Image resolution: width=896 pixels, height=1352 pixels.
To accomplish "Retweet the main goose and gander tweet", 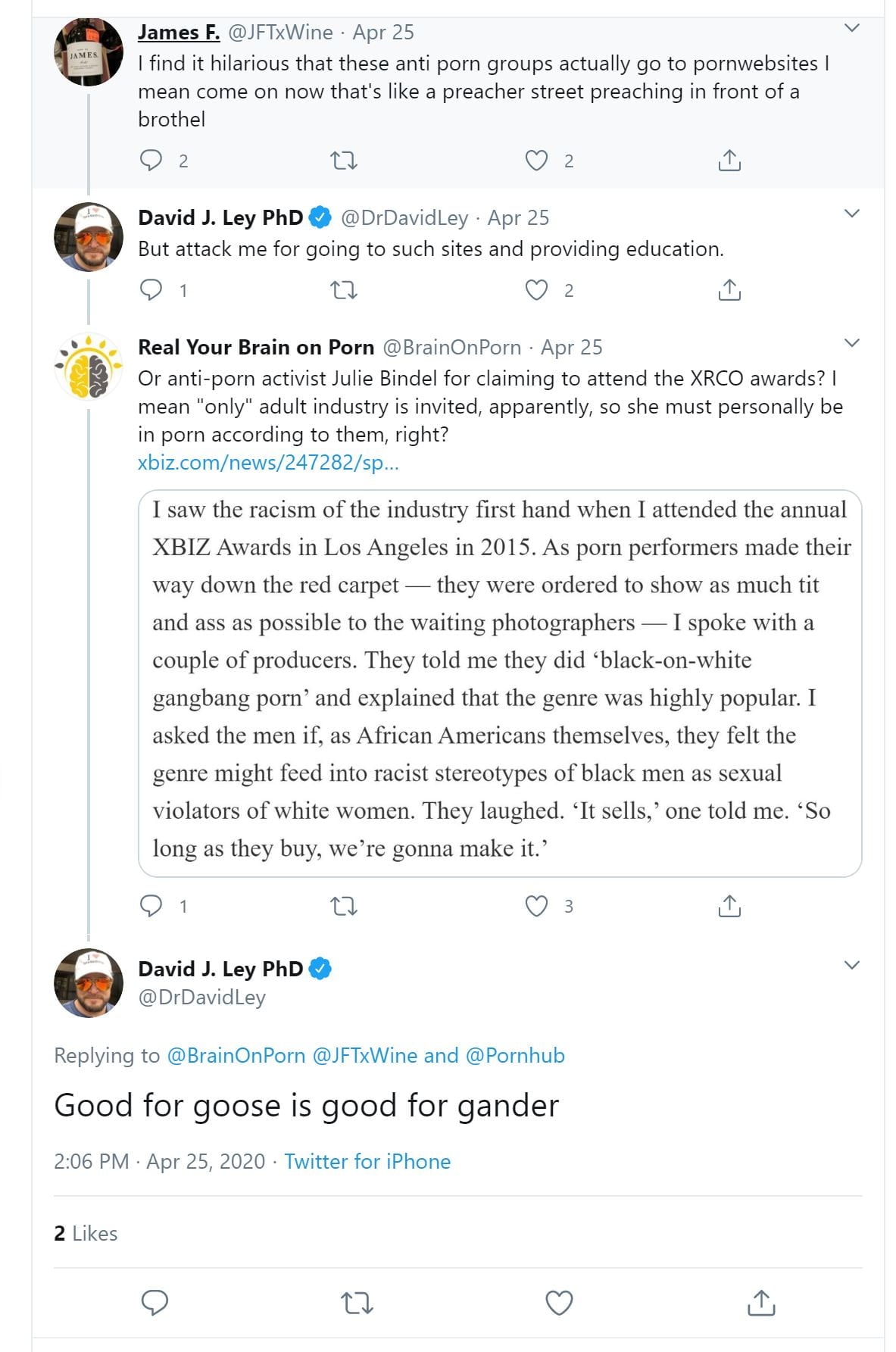I will click(357, 1303).
